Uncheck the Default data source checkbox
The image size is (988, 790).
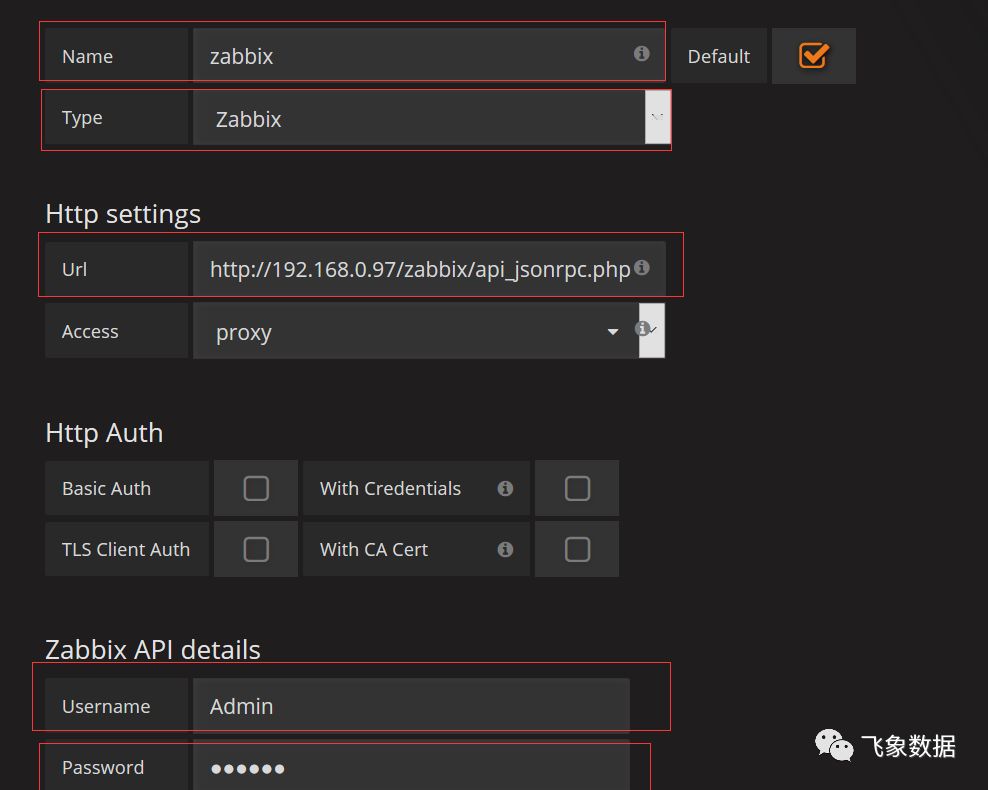pos(813,55)
